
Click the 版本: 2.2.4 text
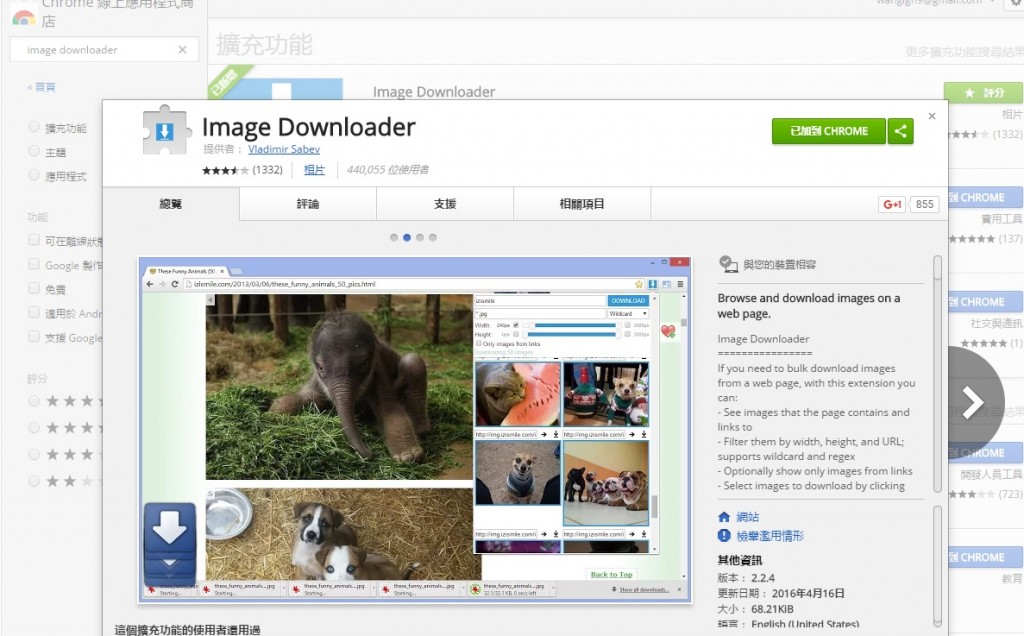pyautogui.click(x=746, y=578)
